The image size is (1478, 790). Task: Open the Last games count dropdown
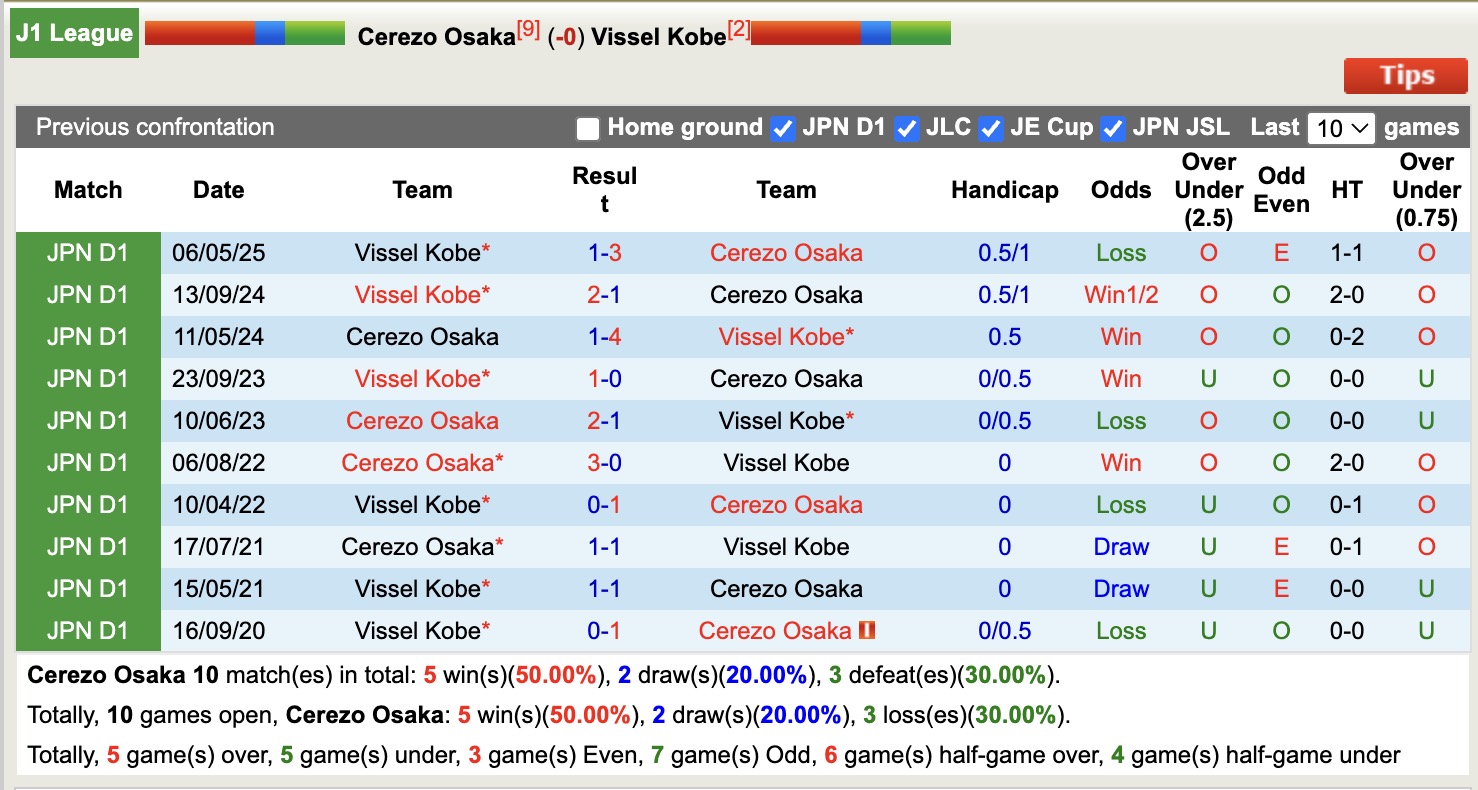tap(1341, 128)
